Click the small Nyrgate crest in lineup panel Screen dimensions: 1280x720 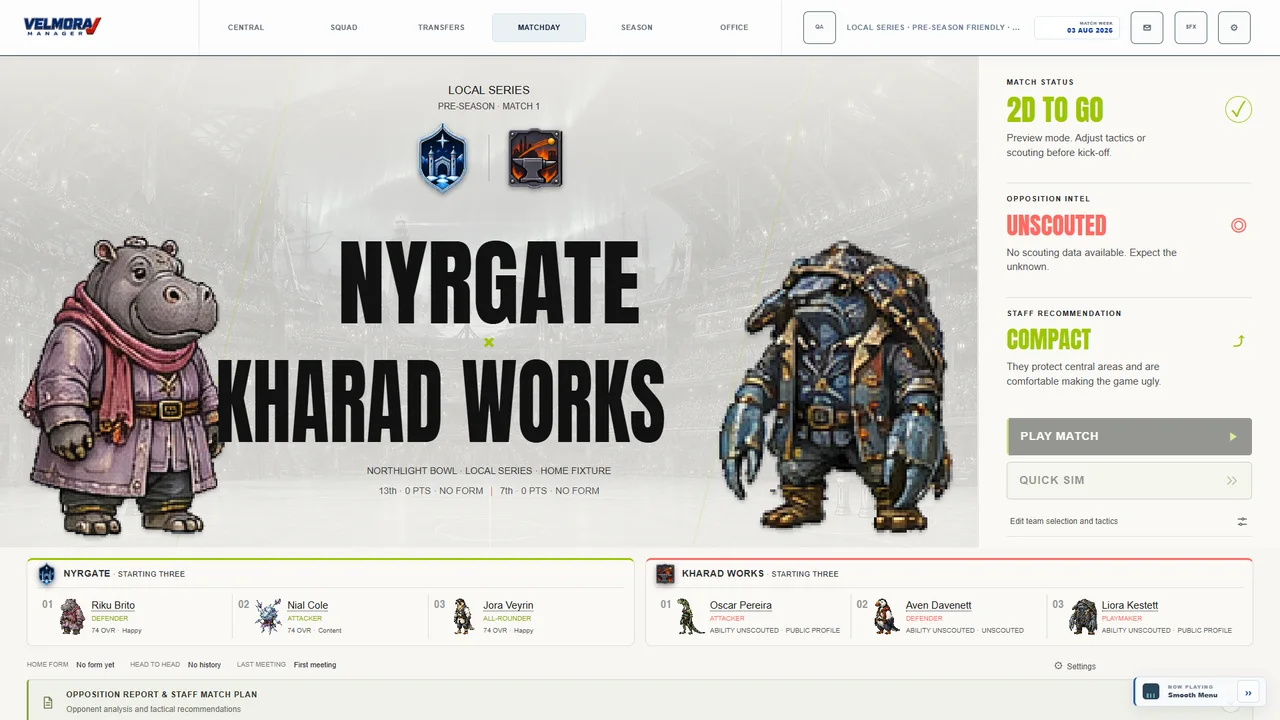47,574
